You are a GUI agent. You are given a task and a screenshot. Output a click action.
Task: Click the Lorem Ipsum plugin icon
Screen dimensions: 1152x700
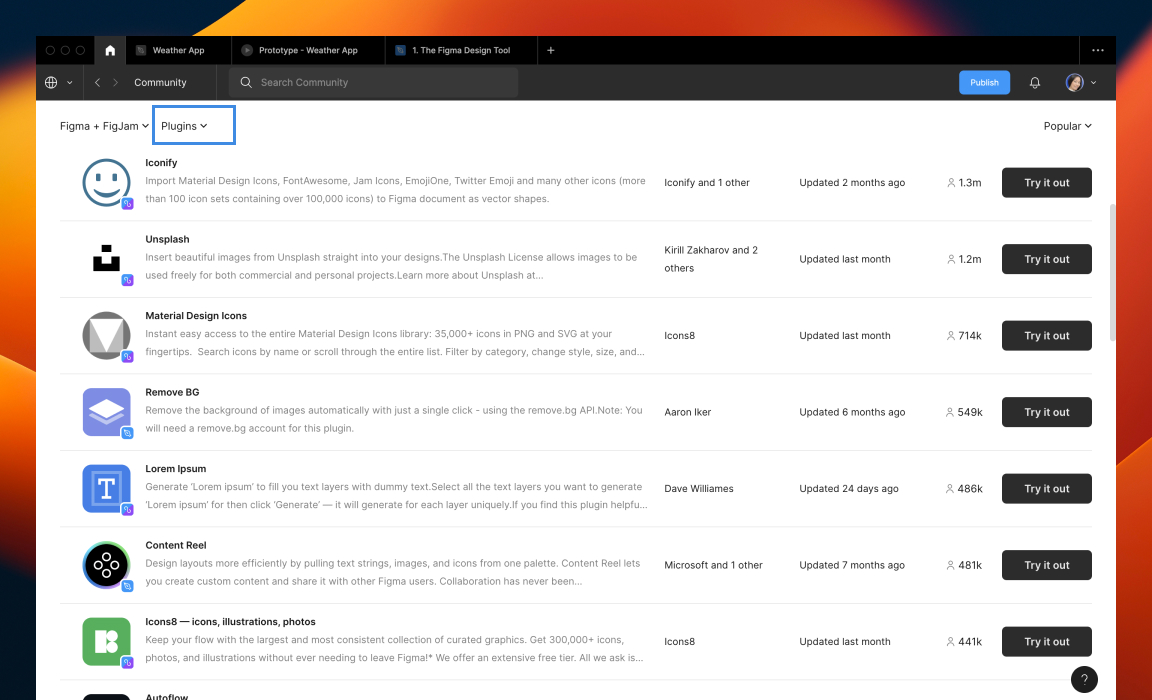tap(107, 488)
